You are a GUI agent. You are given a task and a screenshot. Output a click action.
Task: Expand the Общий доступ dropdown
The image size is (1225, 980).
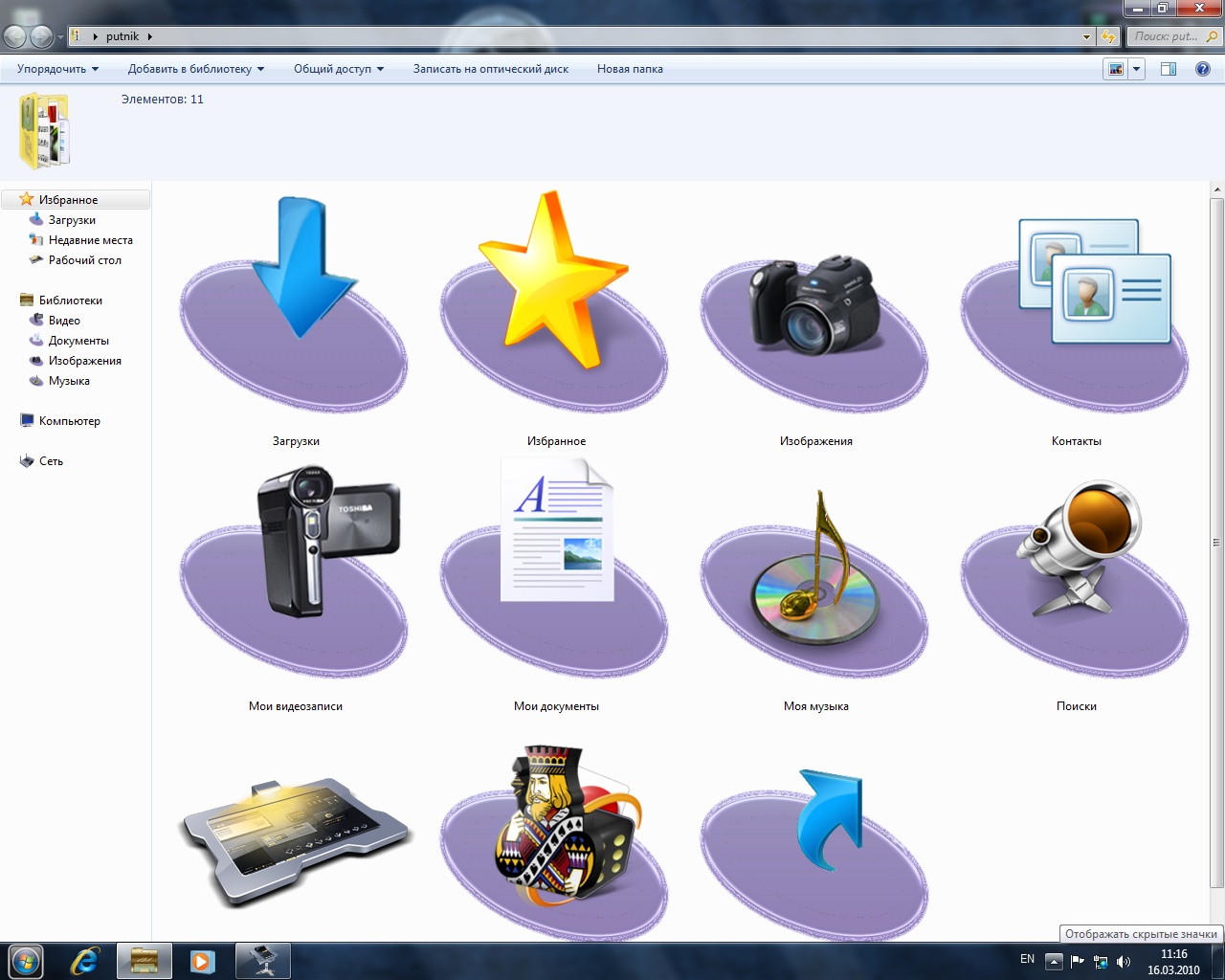pyautogui.click(x=339, y=69)
